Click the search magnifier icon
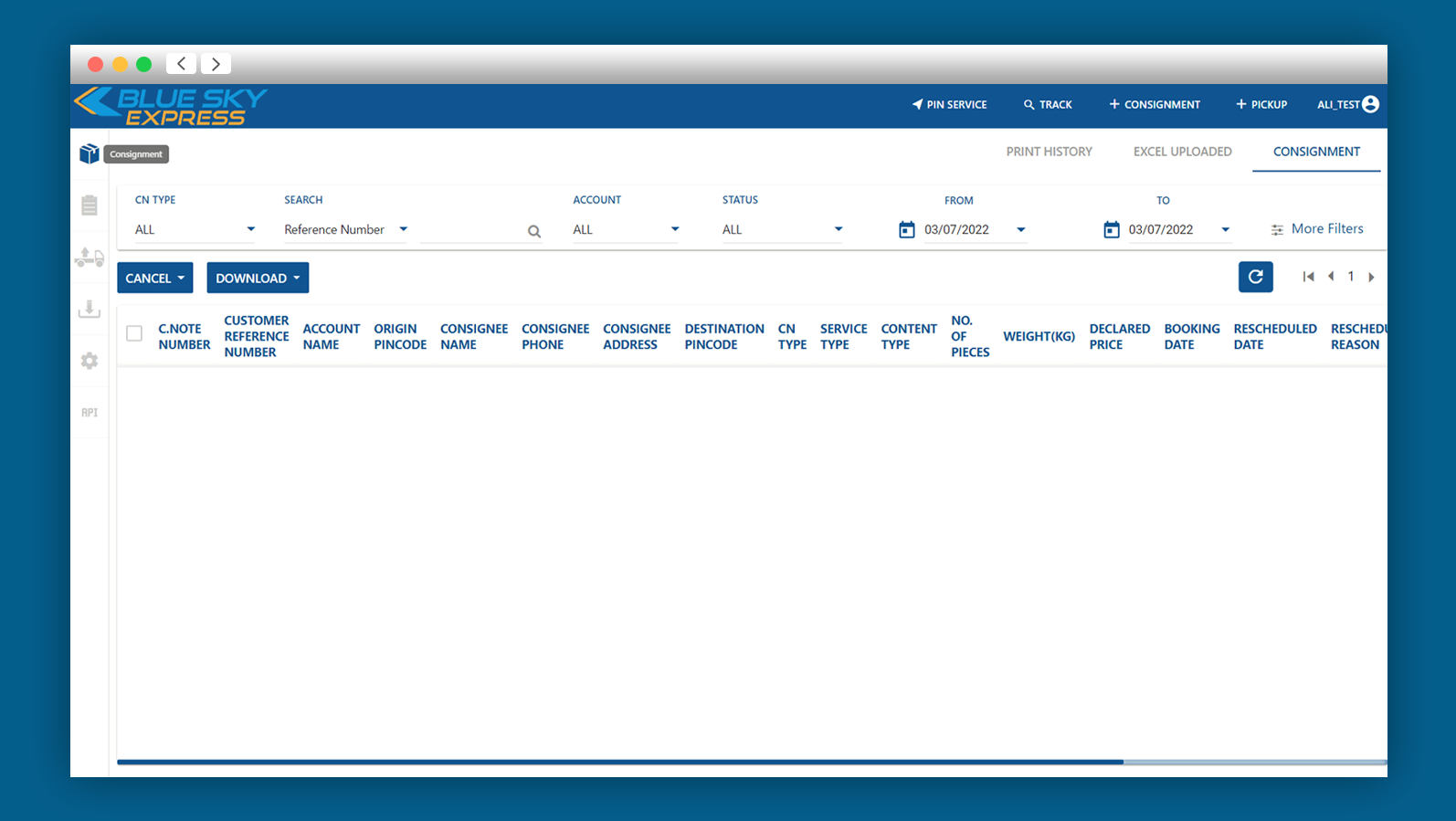The image size is (1456, 821). 534,232
